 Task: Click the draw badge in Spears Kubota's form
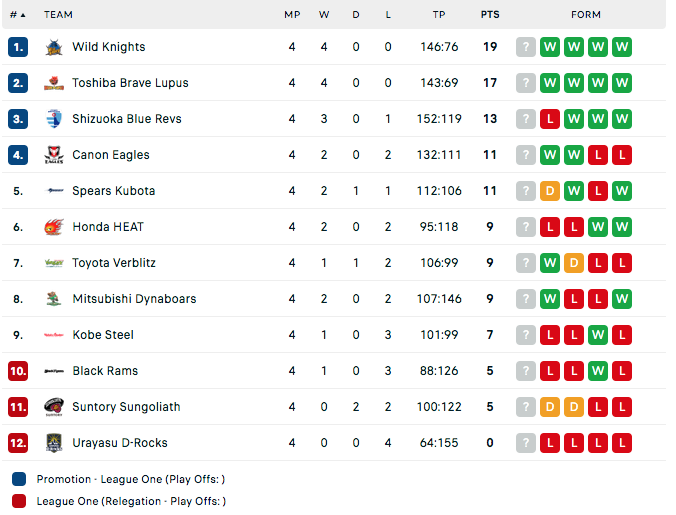pyautogui.click(x=550, y=191)
